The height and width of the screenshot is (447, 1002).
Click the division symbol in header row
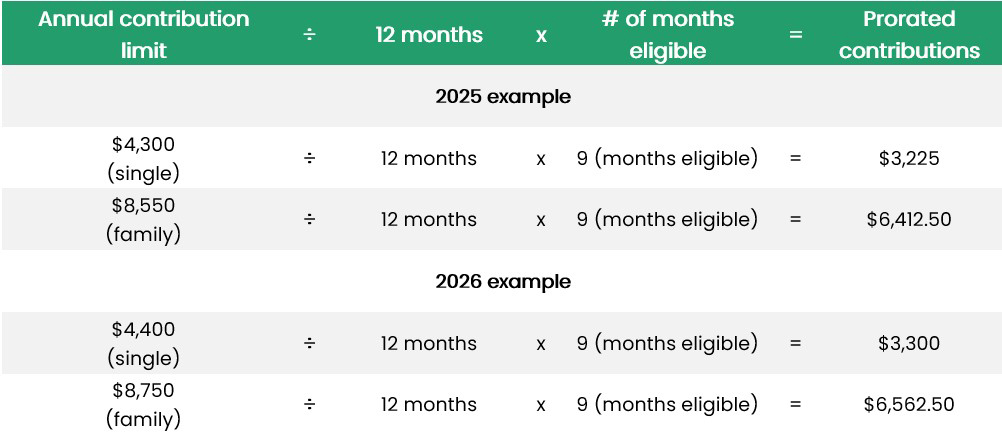point(309,35)
